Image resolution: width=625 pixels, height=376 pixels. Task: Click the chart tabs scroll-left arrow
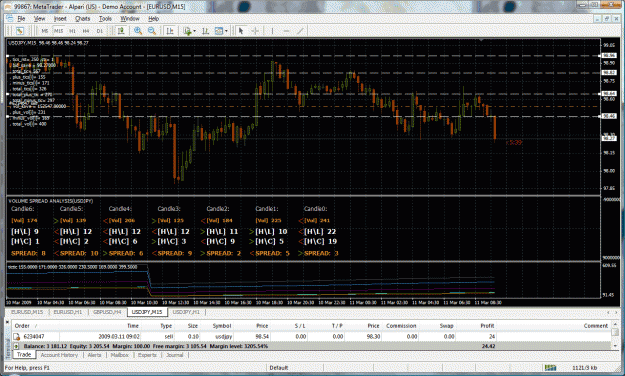coord(608,312)
